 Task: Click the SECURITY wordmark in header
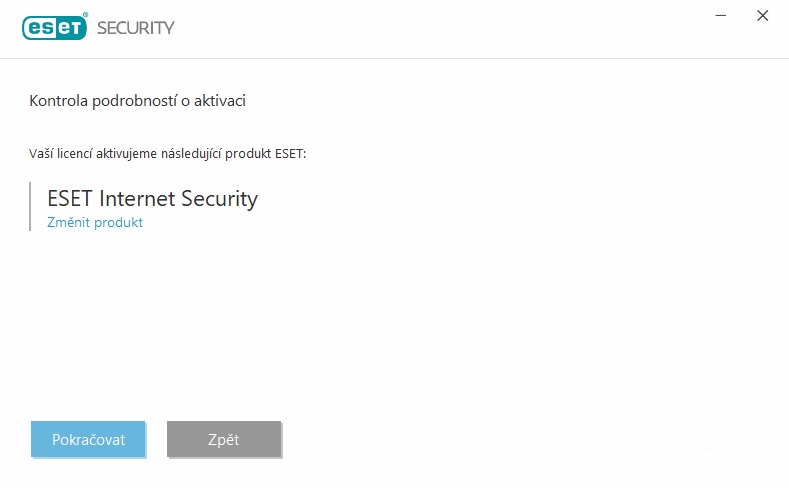136,28
